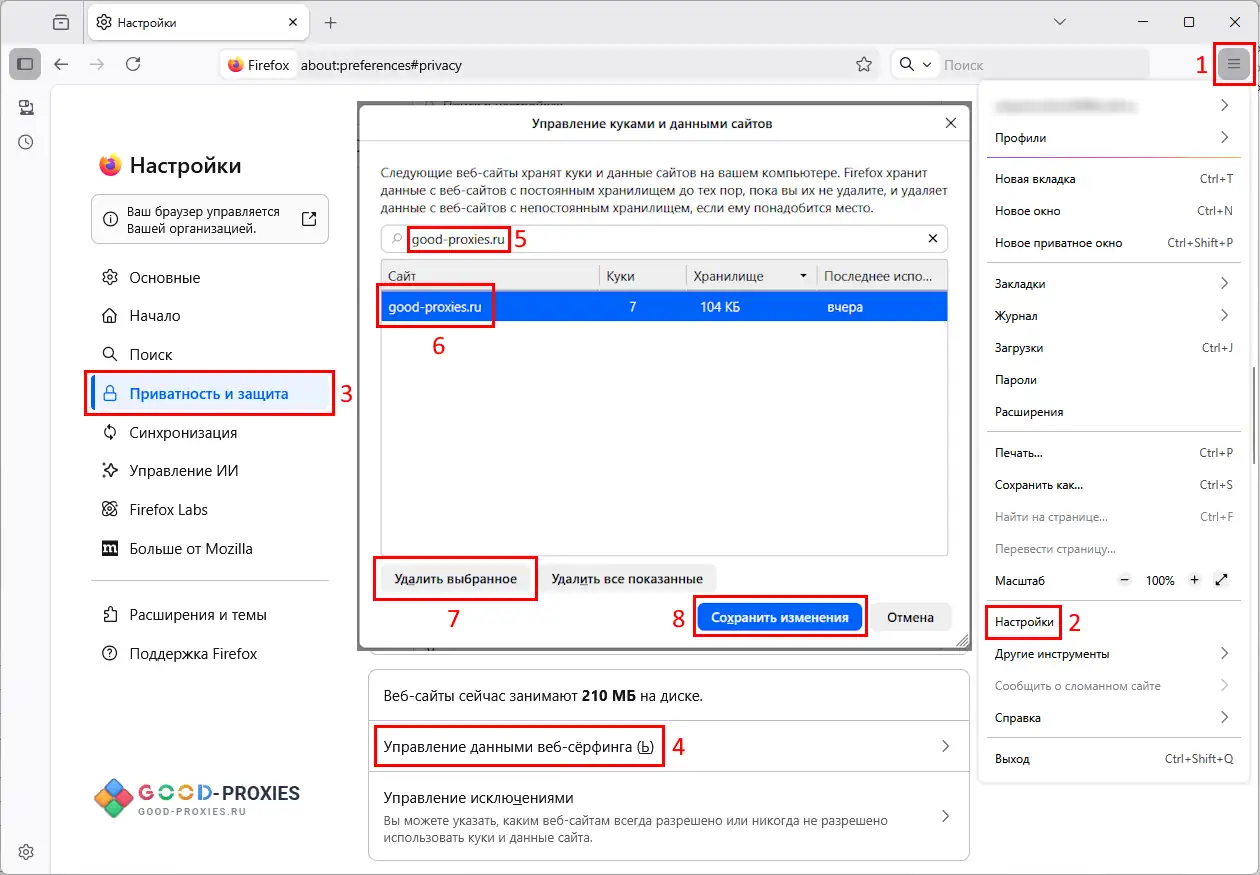1260x875 pixels.
Task: Select the good-proxies.ru site row
Action: tap(664, 307)
